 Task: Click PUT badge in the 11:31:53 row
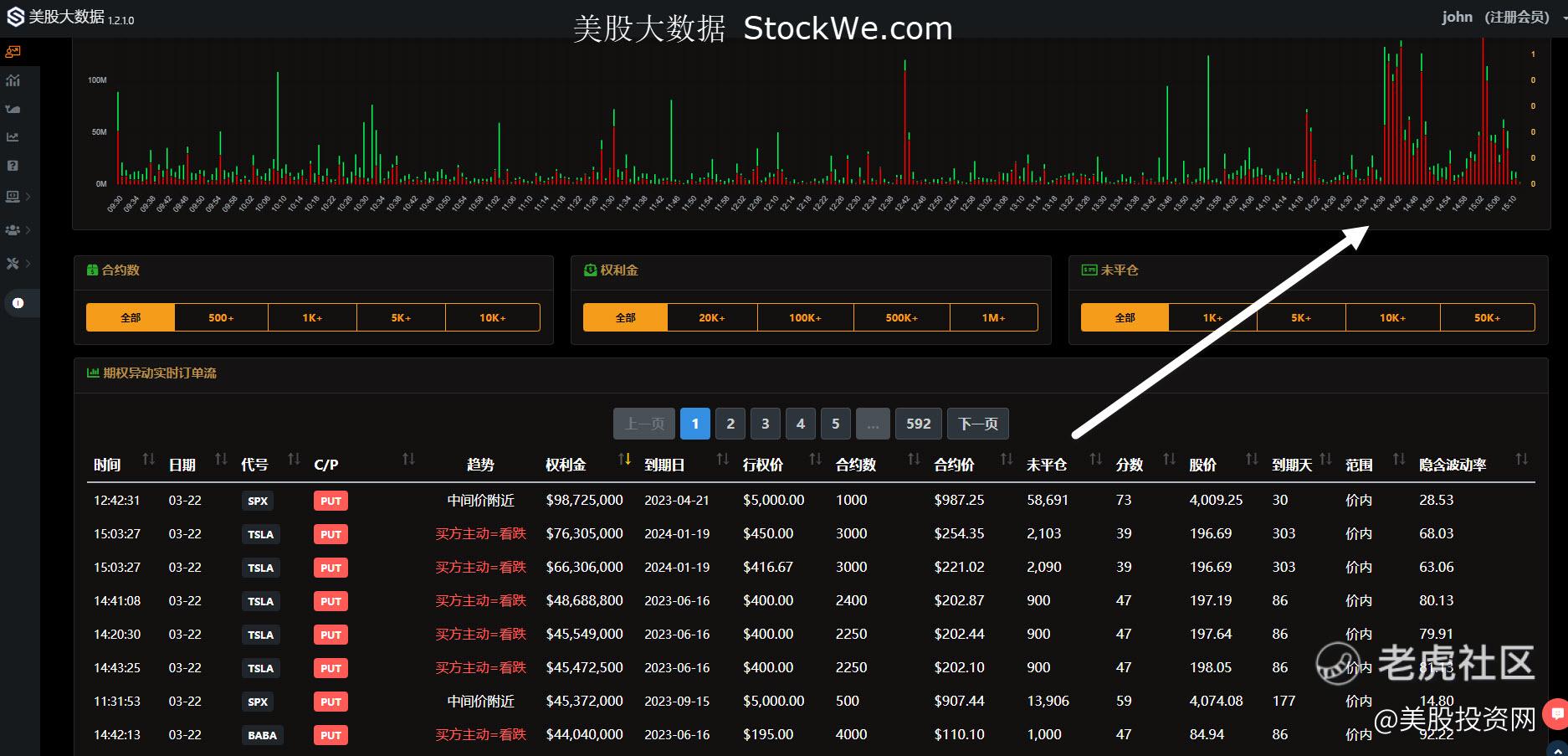click(331, 702)
